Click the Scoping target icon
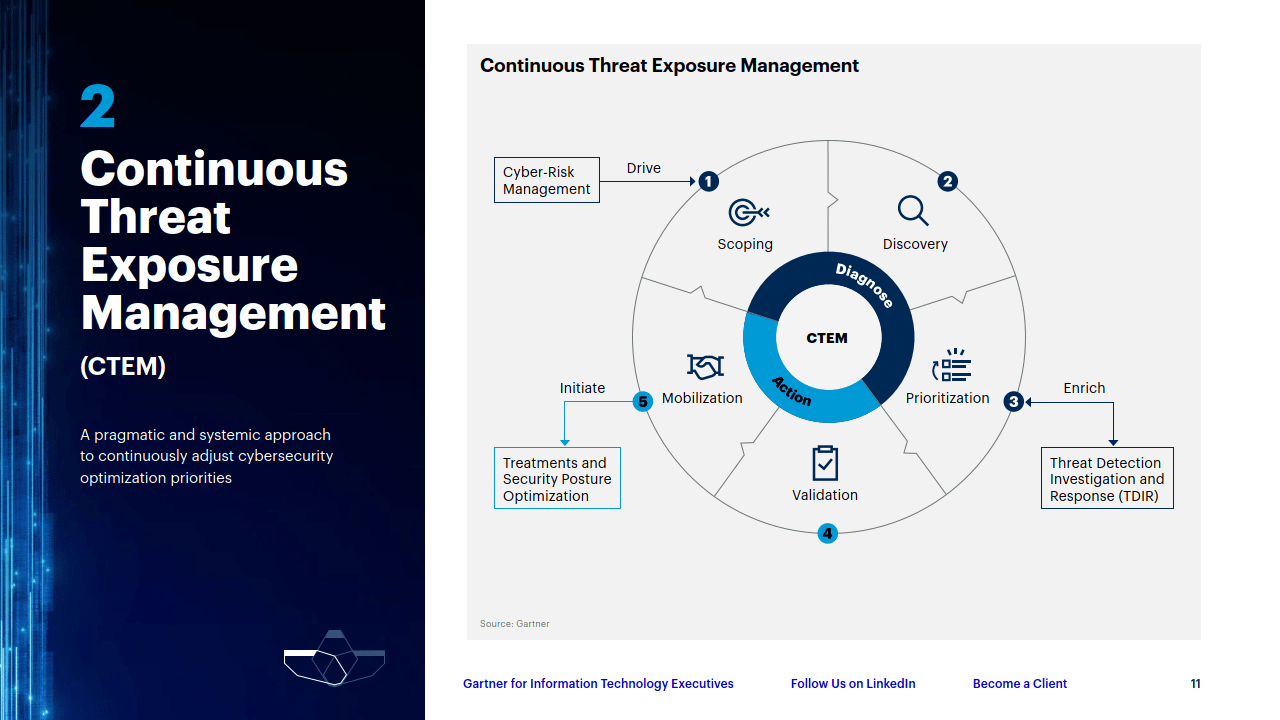Image resolution: width=1280 pixels, height=720 pixels. coord(749,212)
